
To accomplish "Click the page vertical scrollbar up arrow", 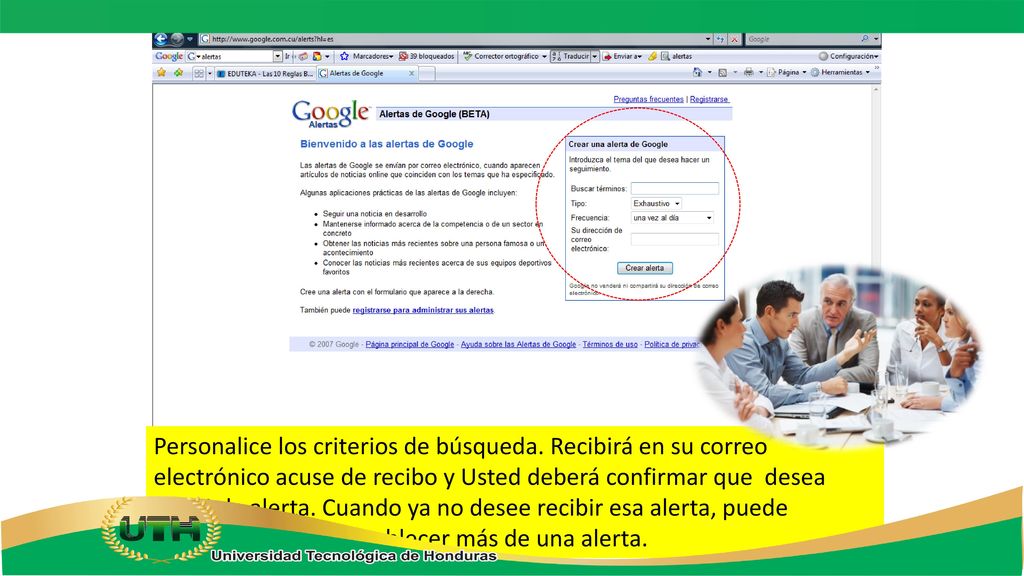I will 876,89.
